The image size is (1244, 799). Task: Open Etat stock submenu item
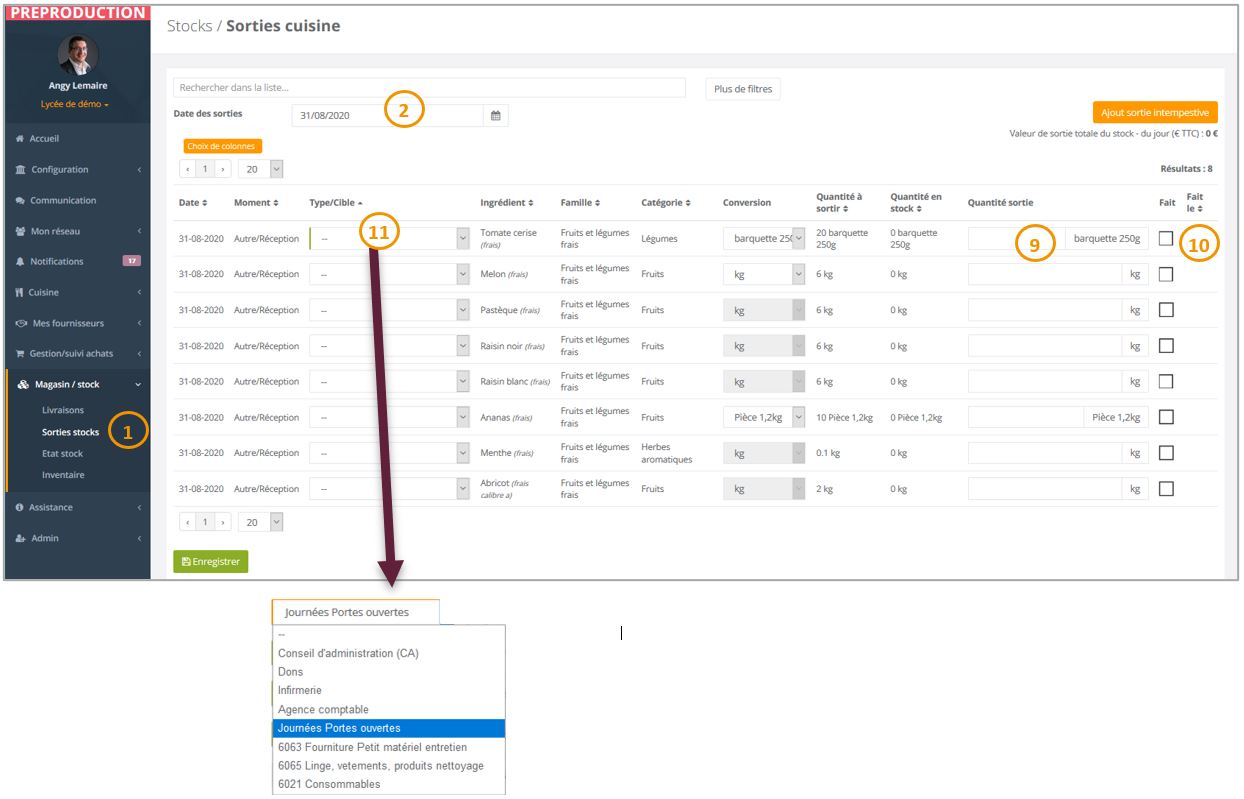tap(63, 454)
